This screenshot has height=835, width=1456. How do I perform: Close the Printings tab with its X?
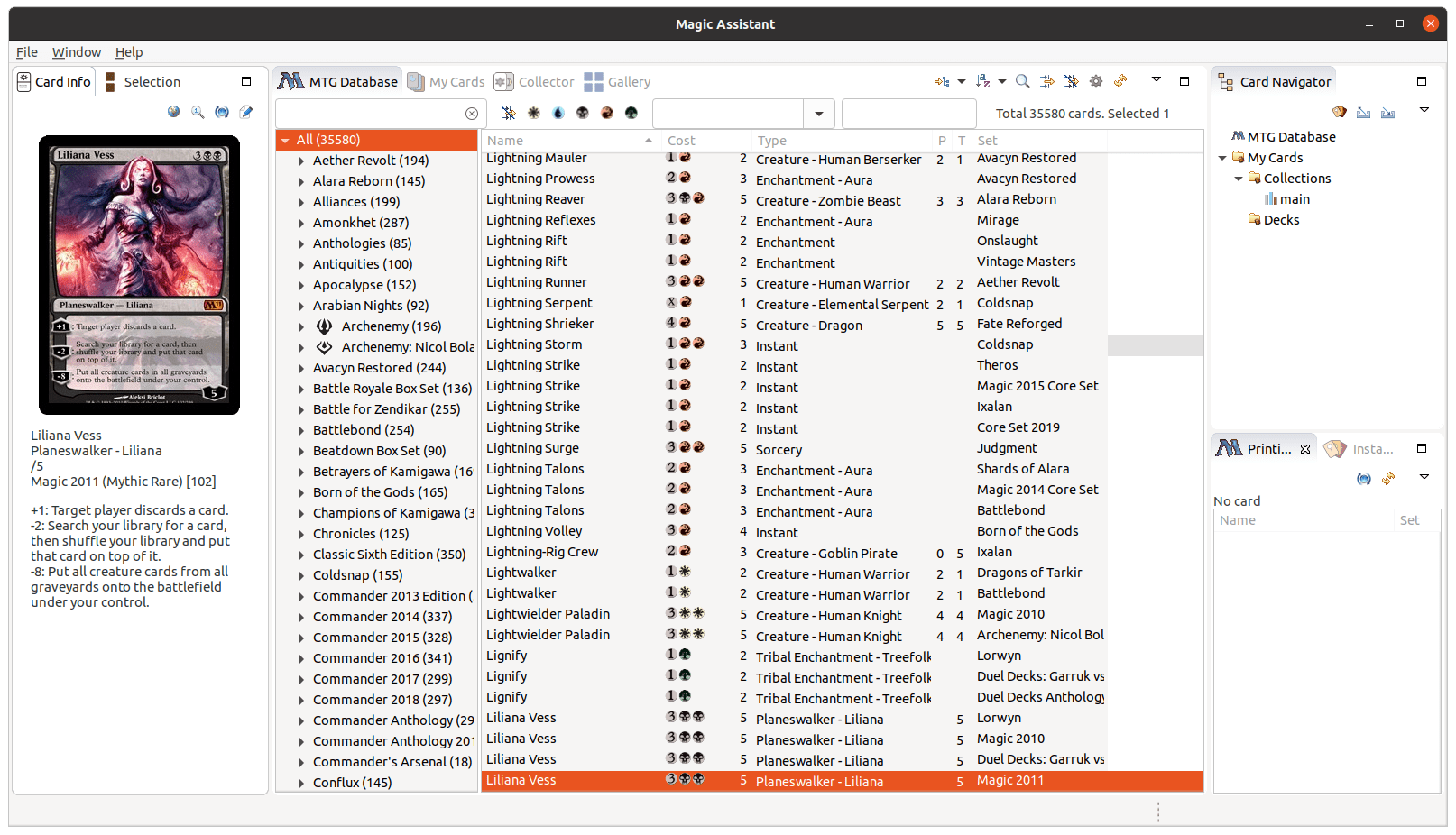tap(1305, 448)
